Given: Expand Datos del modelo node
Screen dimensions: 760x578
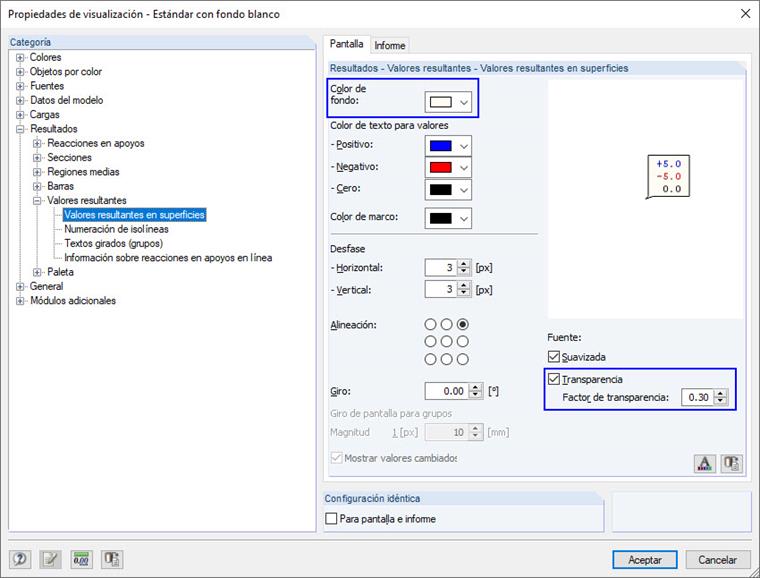Looking at the screenshot, I should pyautogui.click(x=20, y=101).
